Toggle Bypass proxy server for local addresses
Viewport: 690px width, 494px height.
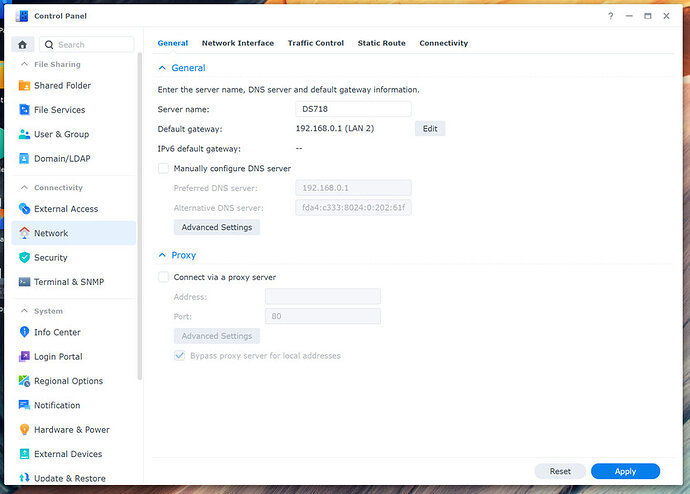click(x=180, y=355)
